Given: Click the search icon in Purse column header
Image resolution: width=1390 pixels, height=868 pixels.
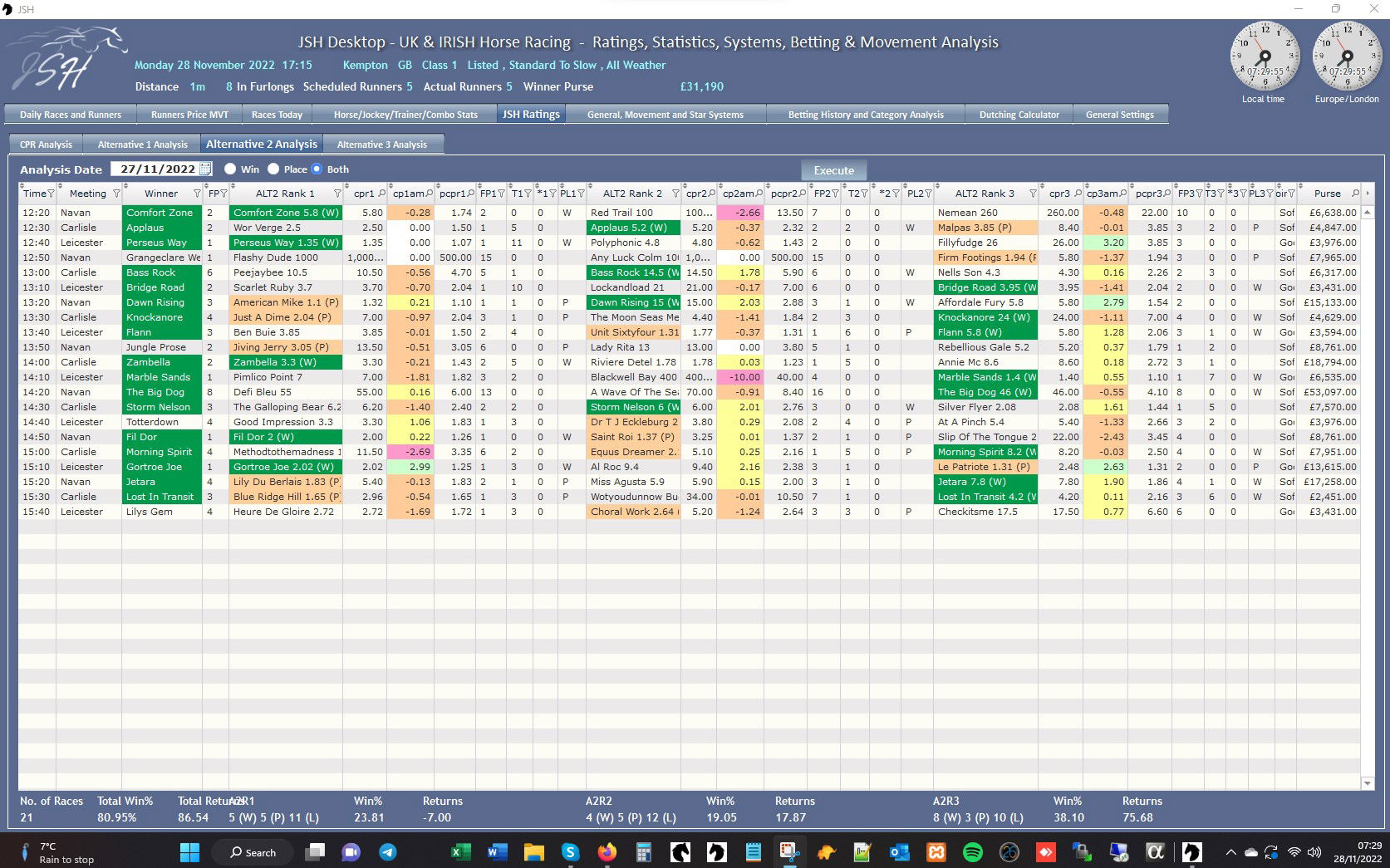Looking at the screenshot, I should tap(1355, 194).
